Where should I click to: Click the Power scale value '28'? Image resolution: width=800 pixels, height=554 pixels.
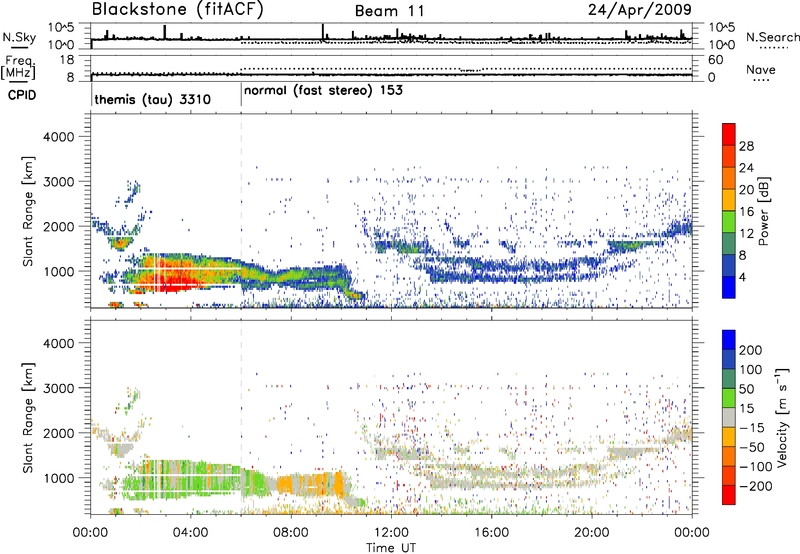click(746, 146)
